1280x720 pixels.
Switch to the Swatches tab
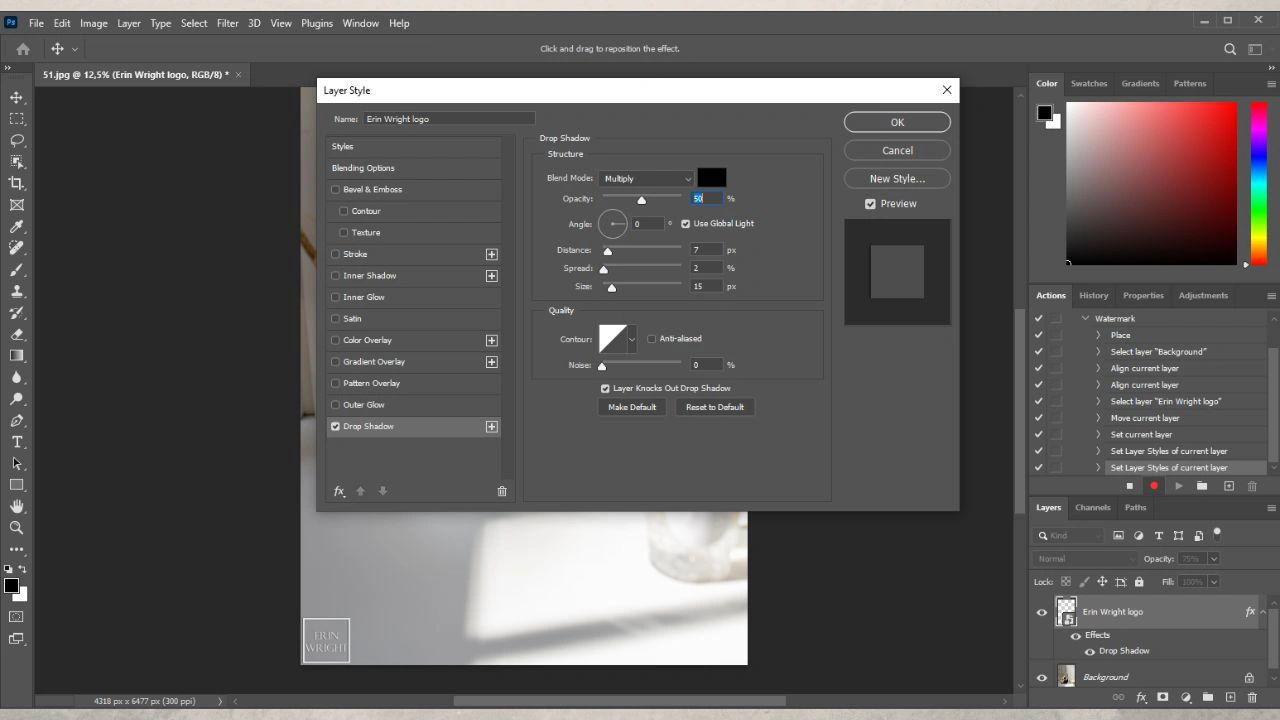(1089, 83)
